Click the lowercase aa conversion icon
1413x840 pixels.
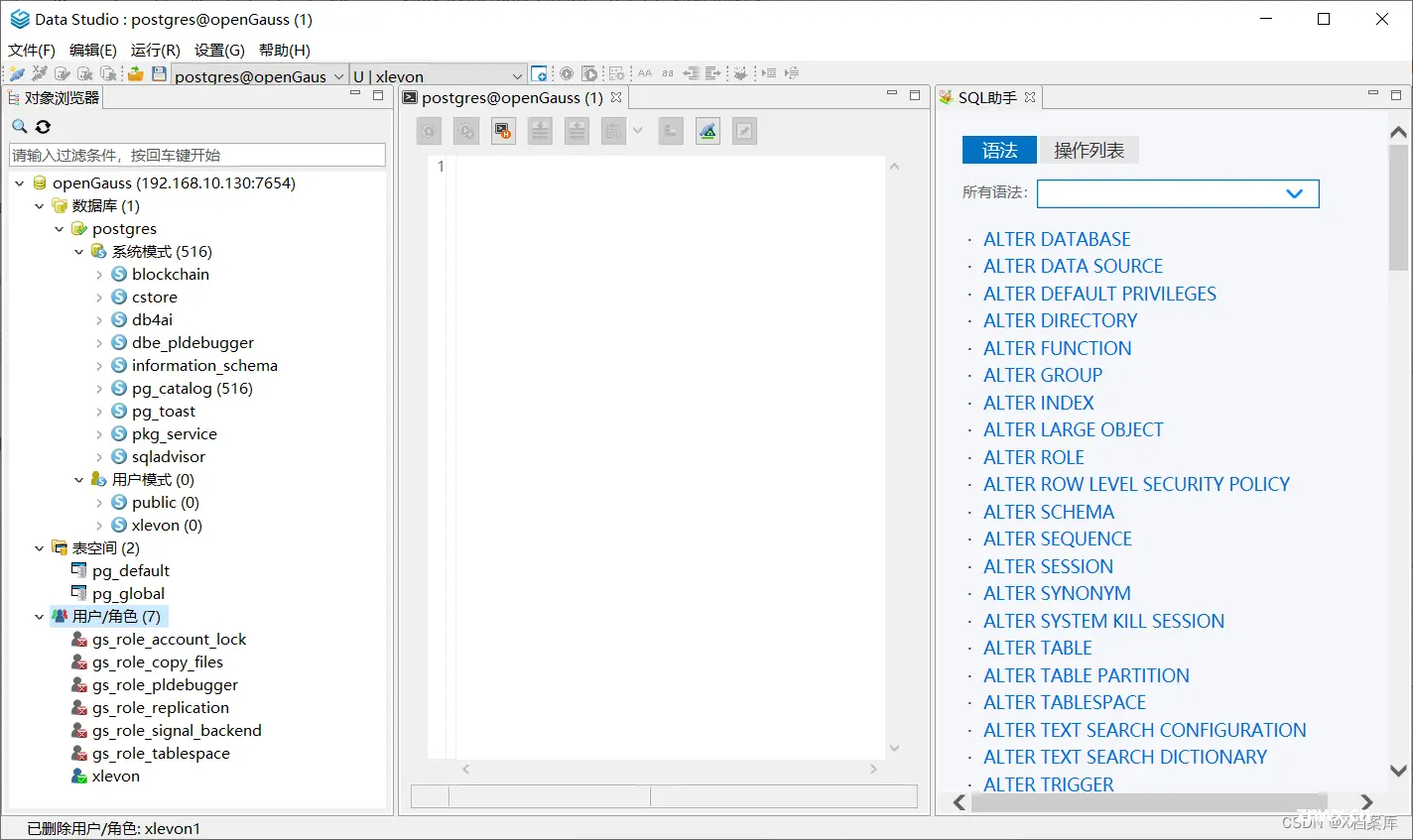668,74
